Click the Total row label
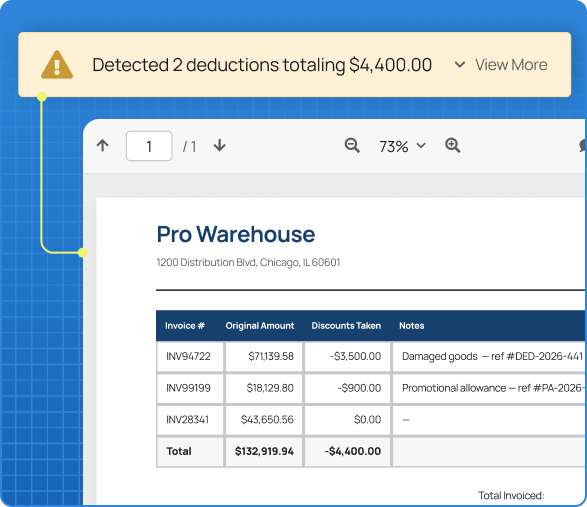This screenshot has height=507, width=587. click(179, 451)
